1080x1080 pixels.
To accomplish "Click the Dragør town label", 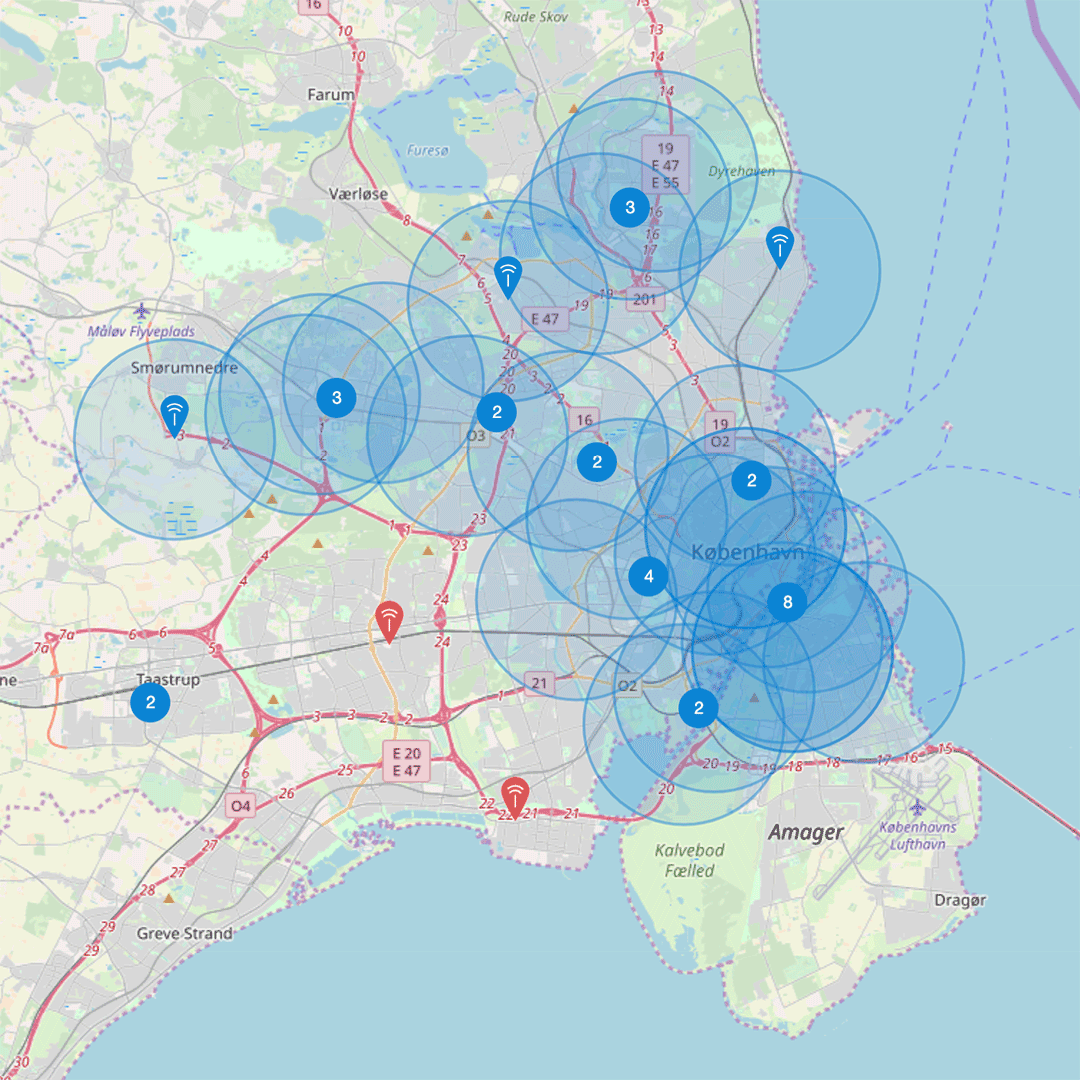I will (x=960, y=900).
